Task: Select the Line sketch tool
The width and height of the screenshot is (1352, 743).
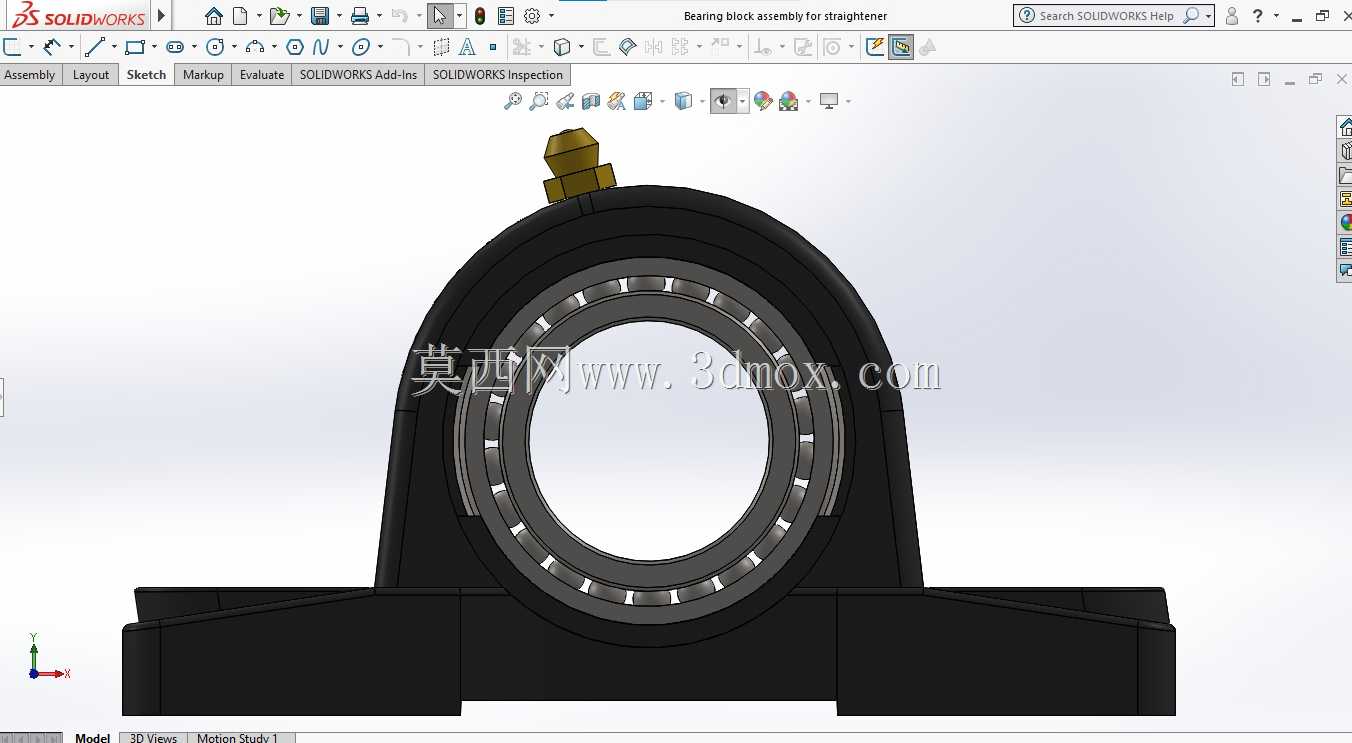Action: [95, 47]
